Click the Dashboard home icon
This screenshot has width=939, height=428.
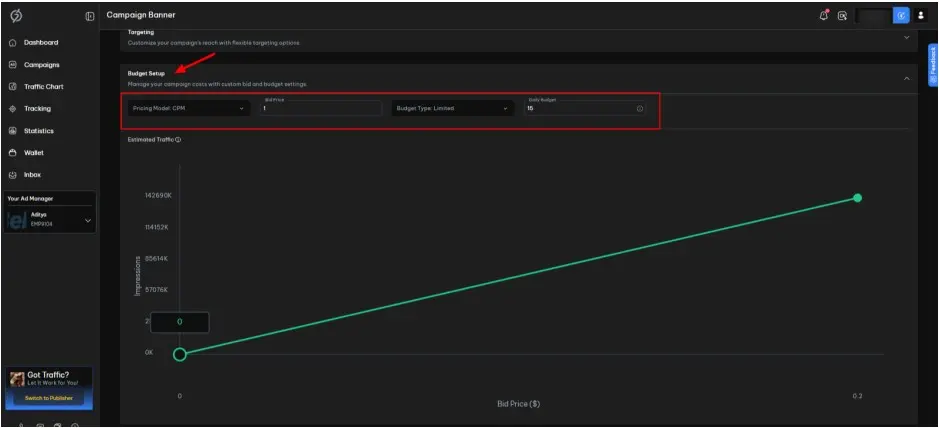pos(13,43)
